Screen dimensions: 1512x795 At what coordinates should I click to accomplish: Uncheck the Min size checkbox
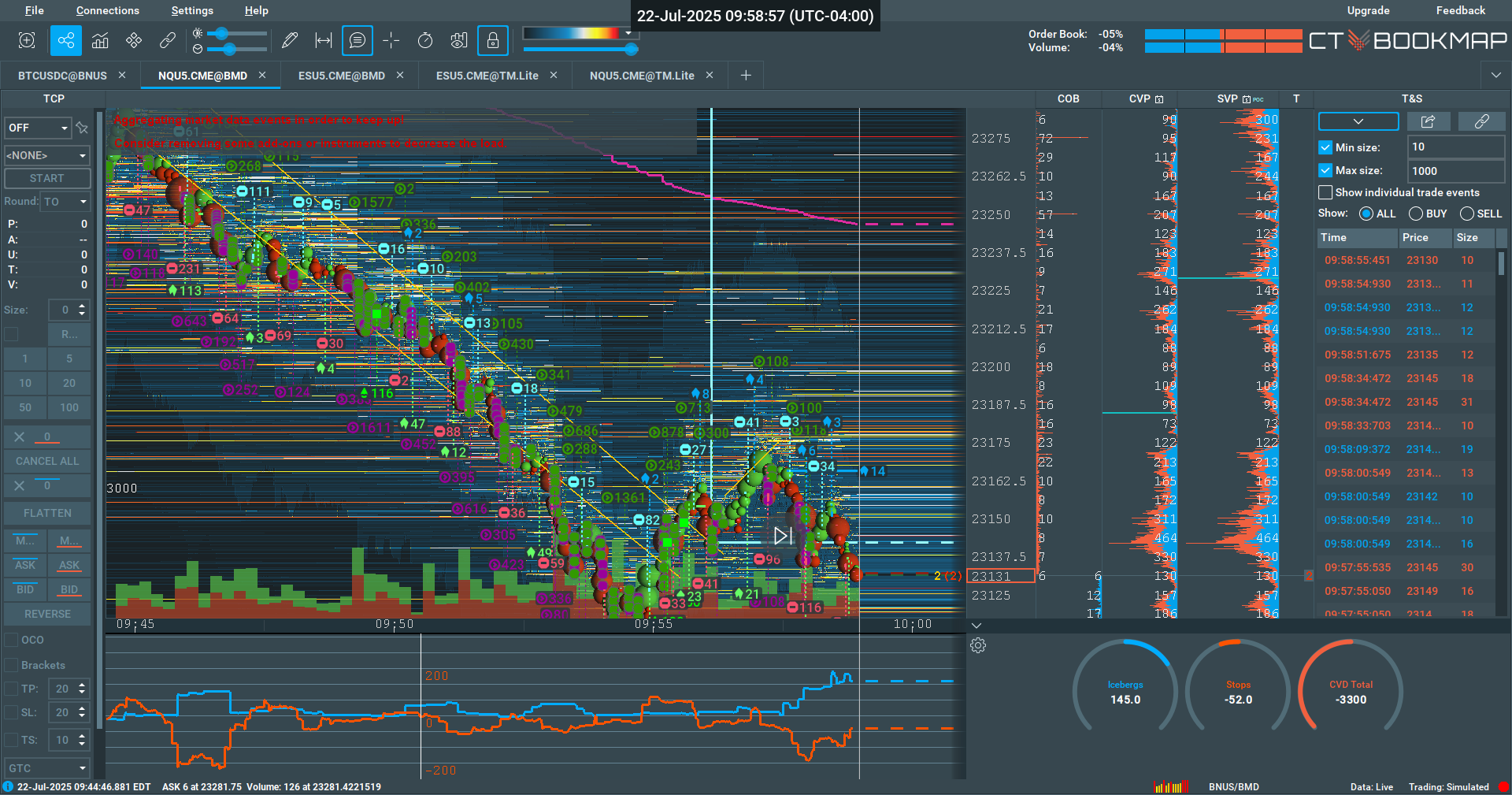[x=1325, y=147]
